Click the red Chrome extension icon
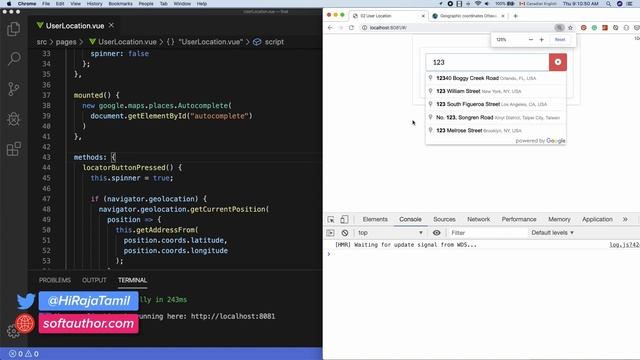 [584, 27]
